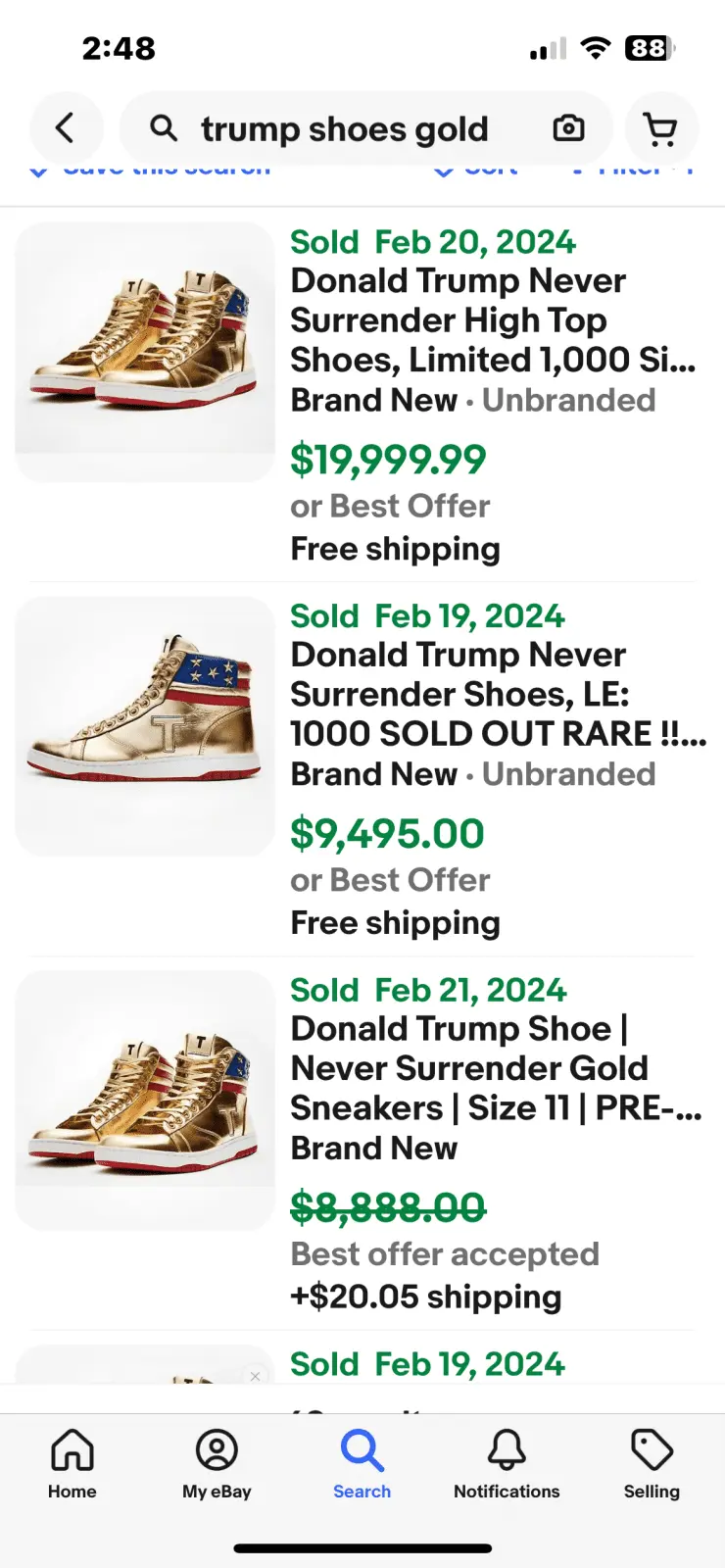Tap the search magnifier icon in search bar
The height and width of the screenshot is (1568, 725).
tap(164, 128)
